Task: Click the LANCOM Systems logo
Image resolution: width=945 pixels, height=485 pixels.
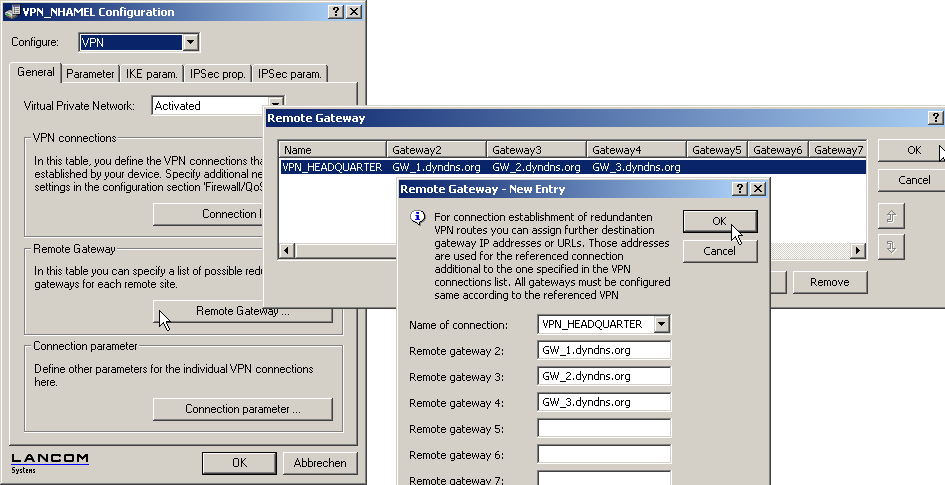Action: [x=50, y=462]
